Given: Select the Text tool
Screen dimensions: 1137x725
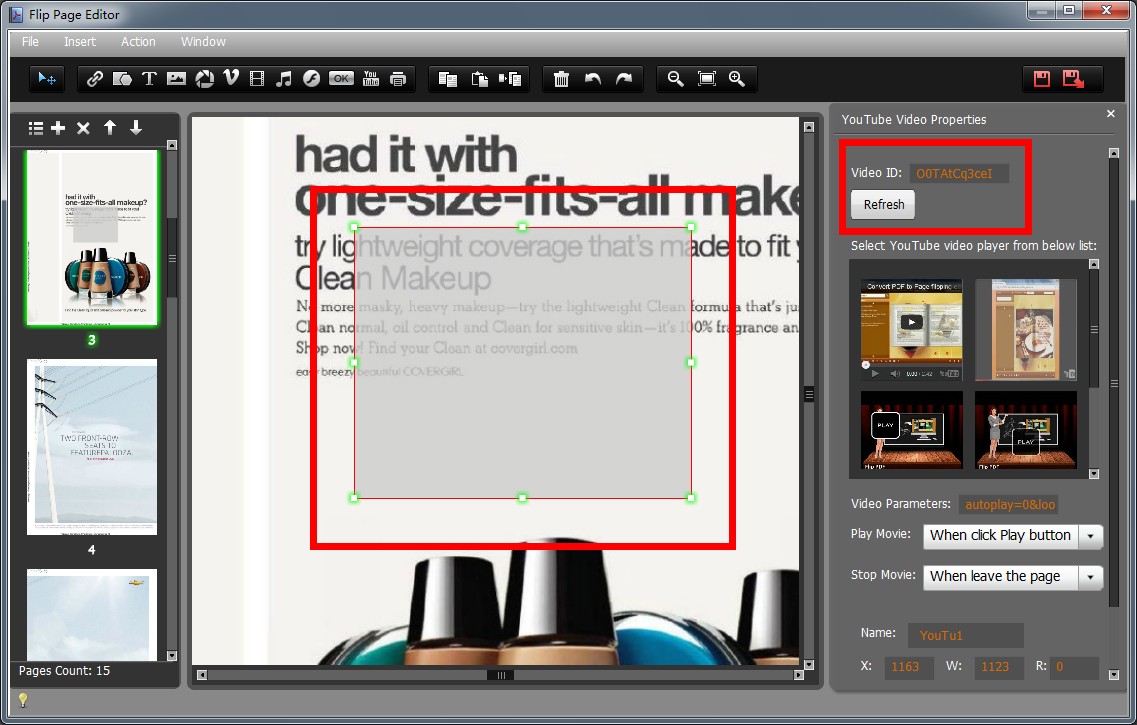Looking at the screenshot, I should click(x=149, y=79).
